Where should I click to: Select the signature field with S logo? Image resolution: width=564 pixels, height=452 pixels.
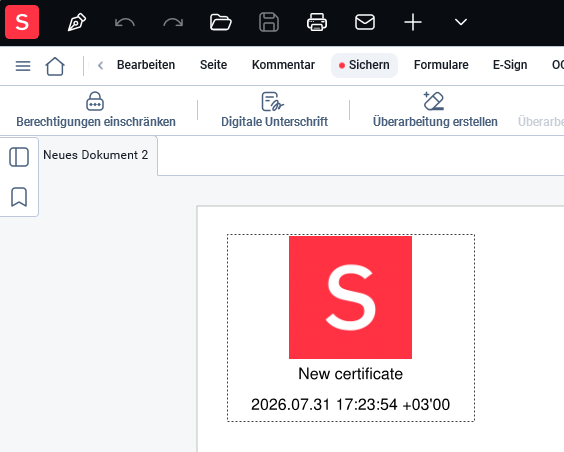(351, 328)
